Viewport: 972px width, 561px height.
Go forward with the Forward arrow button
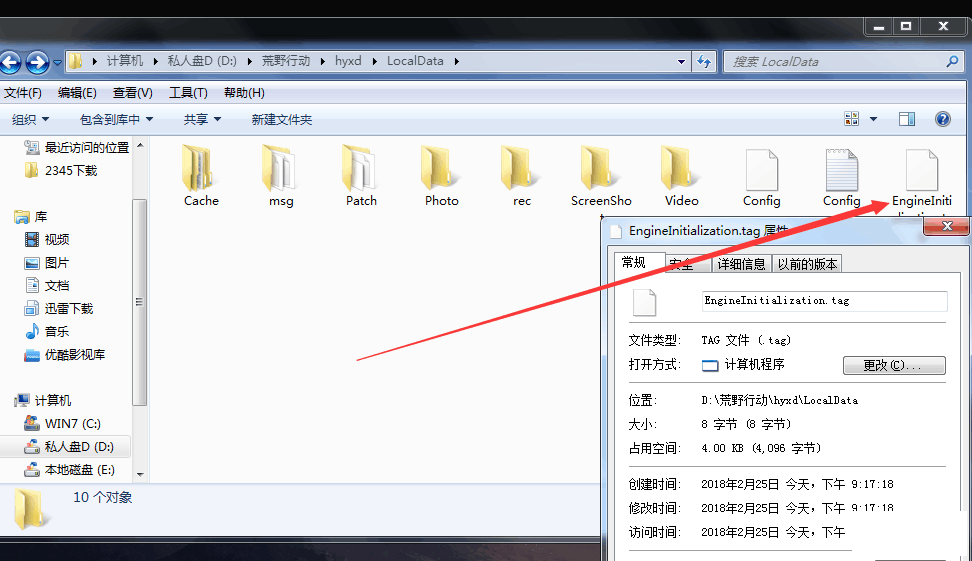37,61
